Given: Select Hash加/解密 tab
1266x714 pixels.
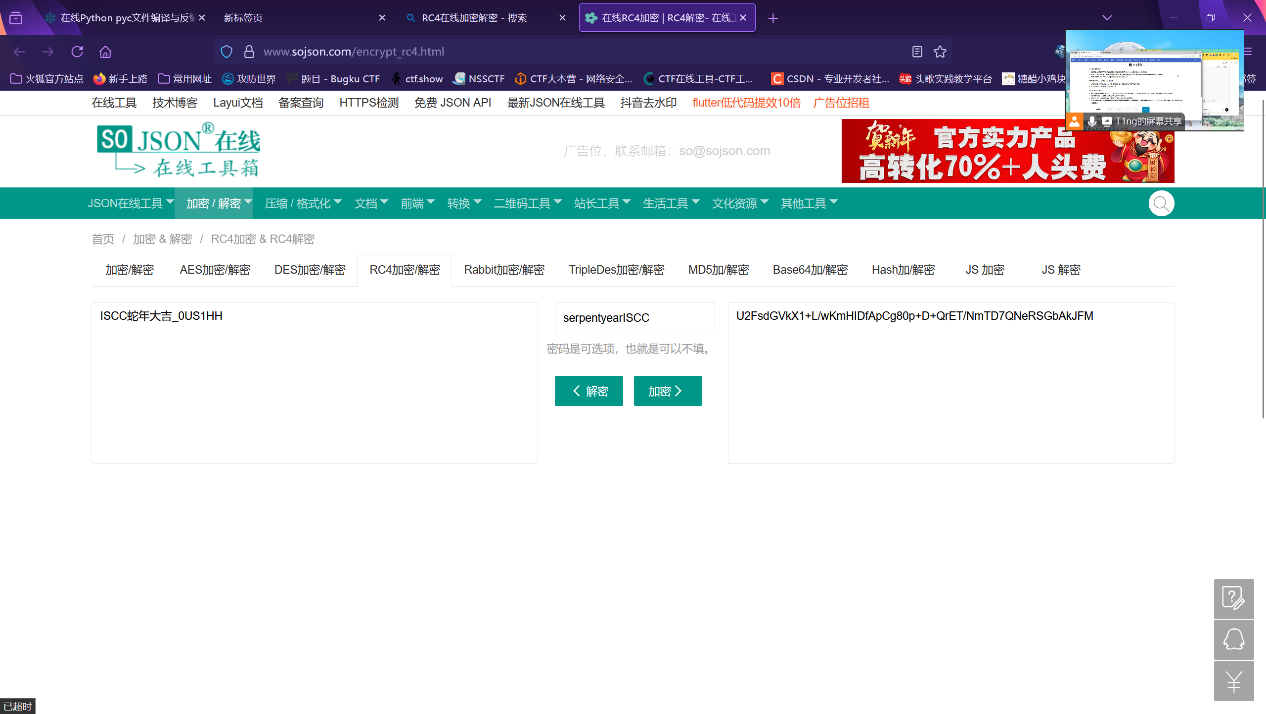Looking at the screenshot, I should pyautogui.click(x=903, y=270).
